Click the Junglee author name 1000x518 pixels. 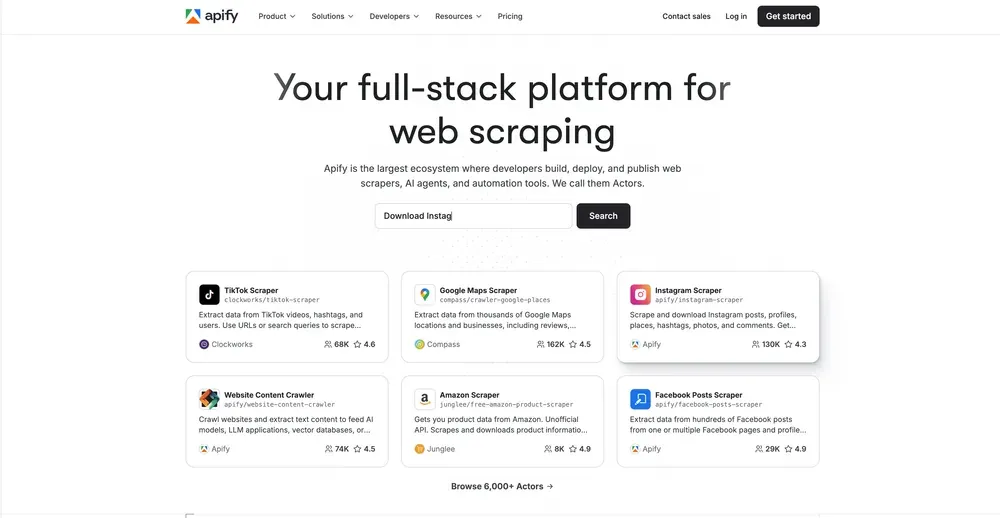pyautogui.click(x=441, y=449)
